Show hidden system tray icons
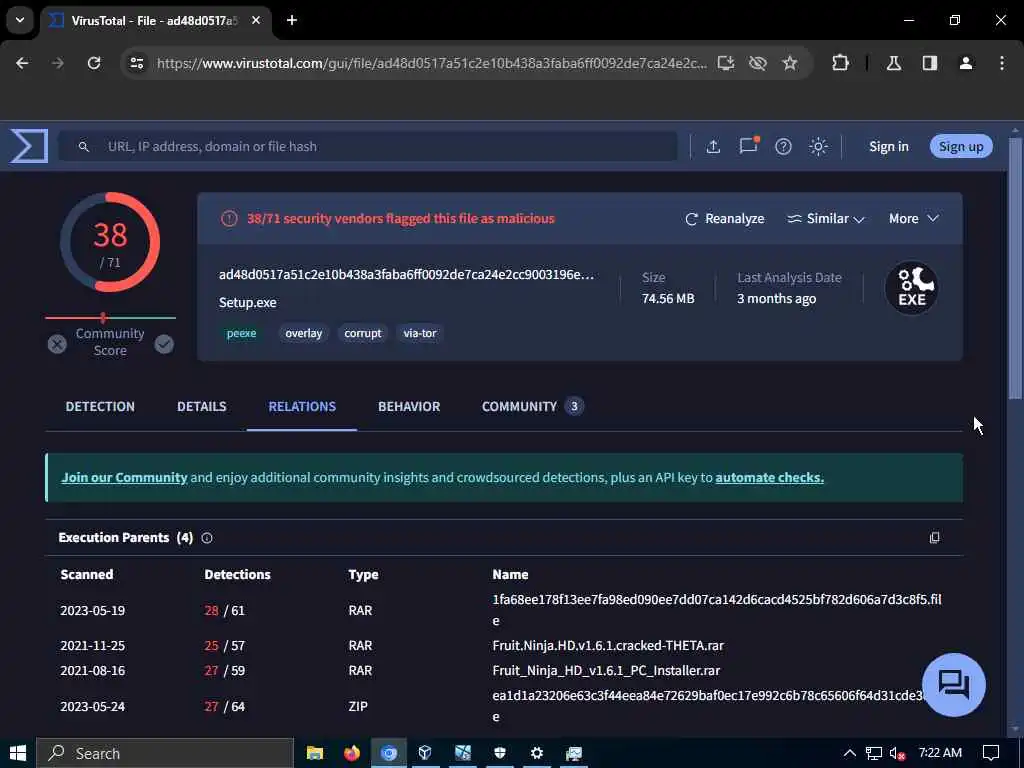The image size is (1024, 768). (x=849, y=753)
